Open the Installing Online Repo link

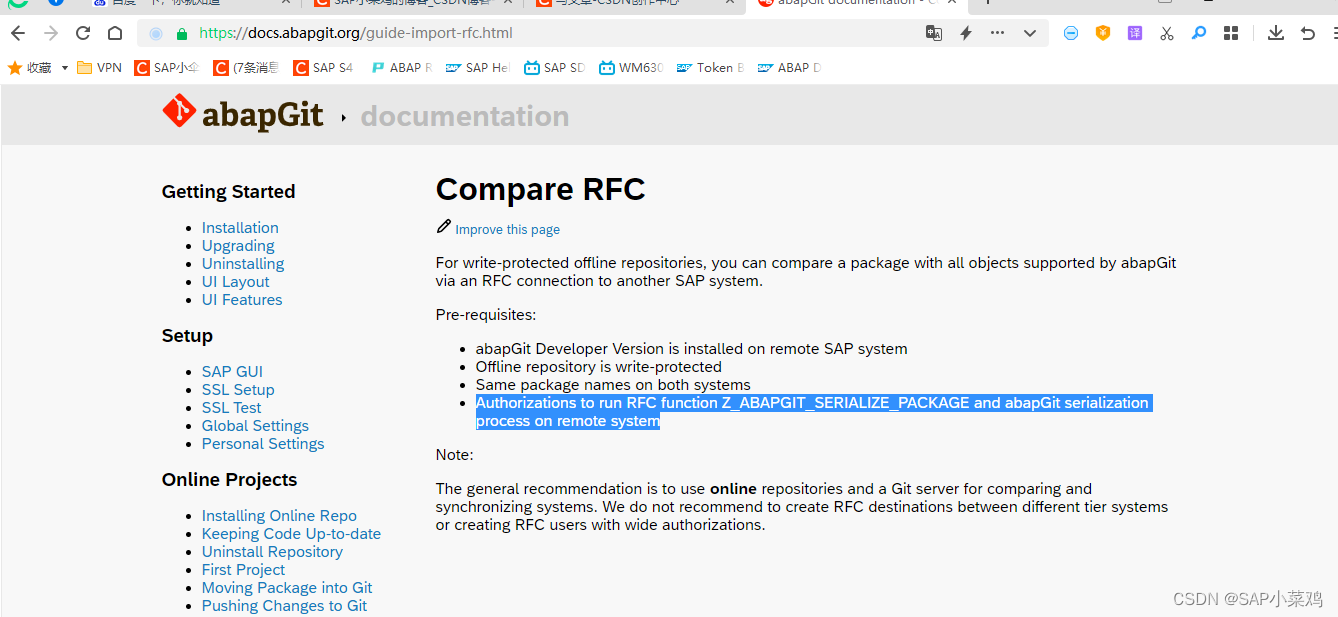tap(279, 515)
